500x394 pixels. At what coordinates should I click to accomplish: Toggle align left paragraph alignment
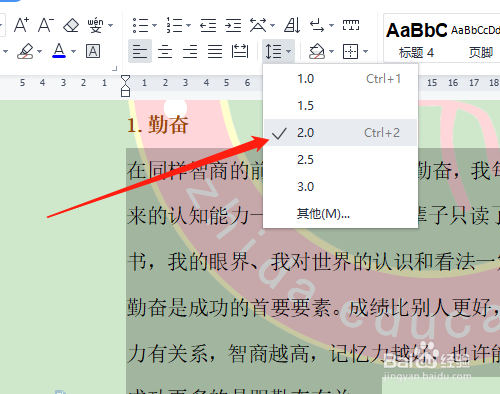(140, 51)
